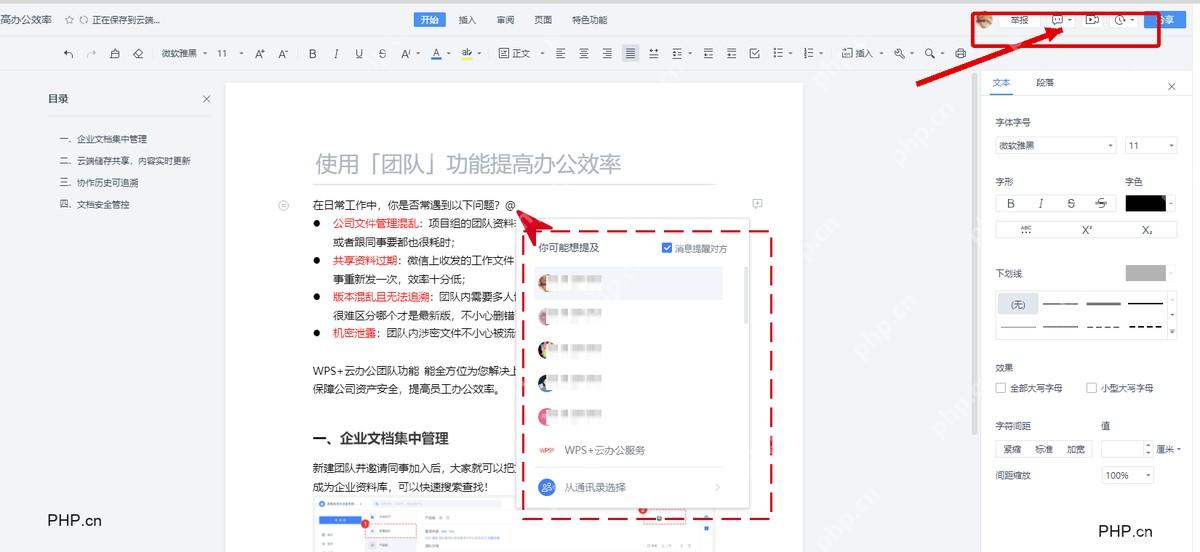Select the (无) no-underline style

1018,304
